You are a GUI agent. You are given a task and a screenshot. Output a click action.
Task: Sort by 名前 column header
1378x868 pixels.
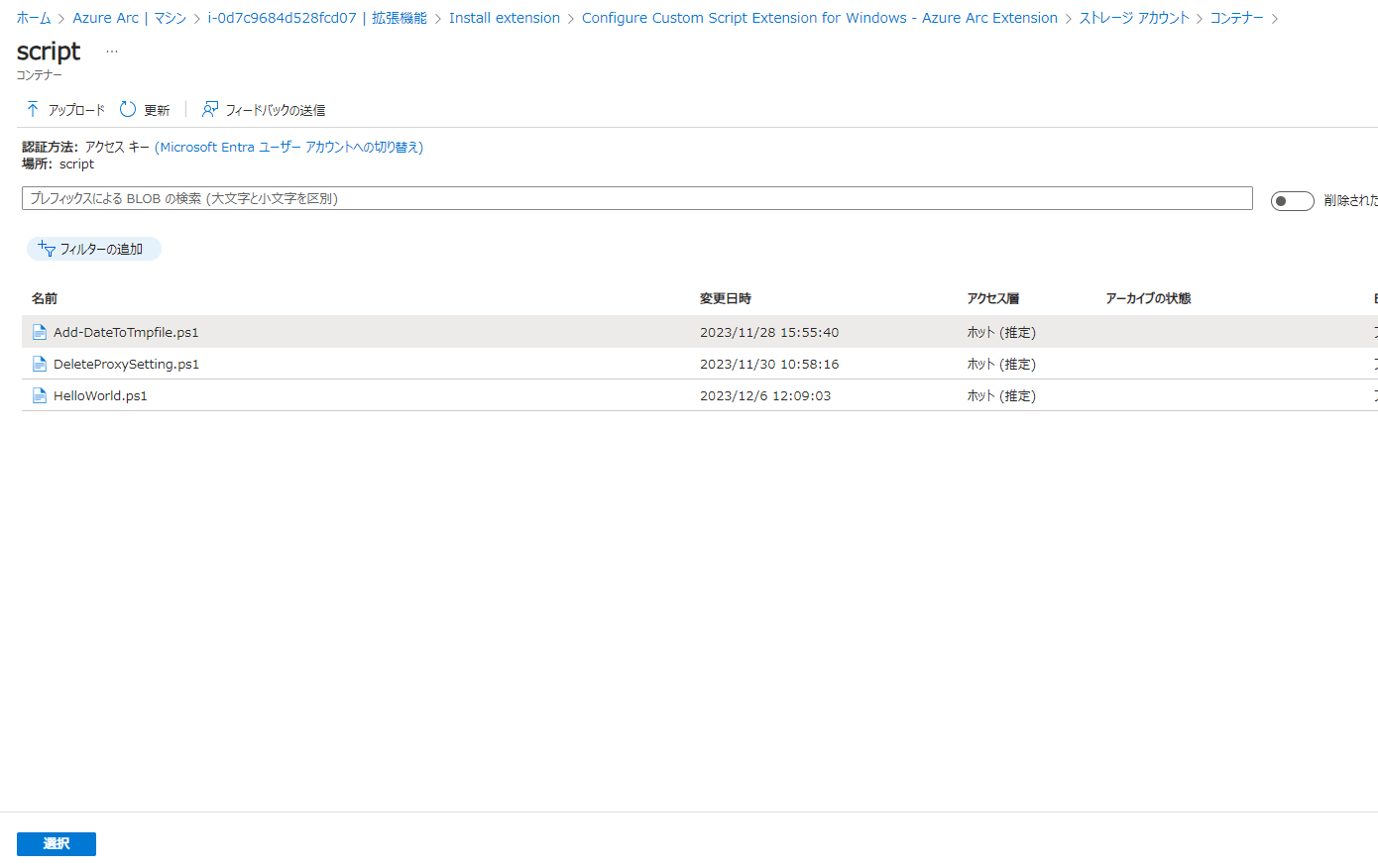click(45, 298)
